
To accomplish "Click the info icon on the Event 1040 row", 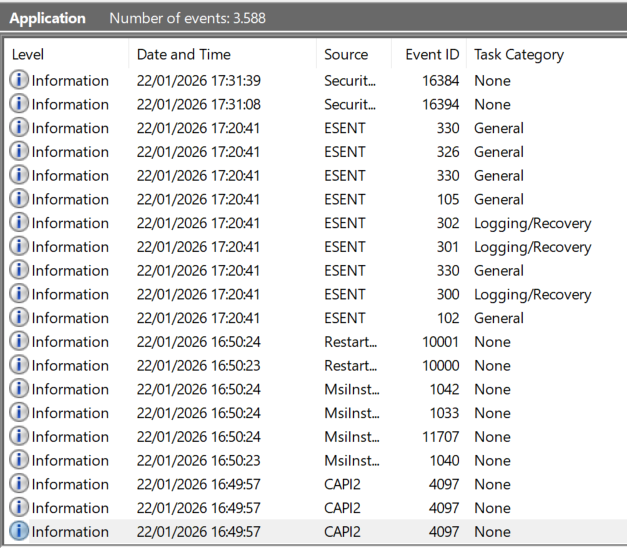I will (x=19, y=461).
